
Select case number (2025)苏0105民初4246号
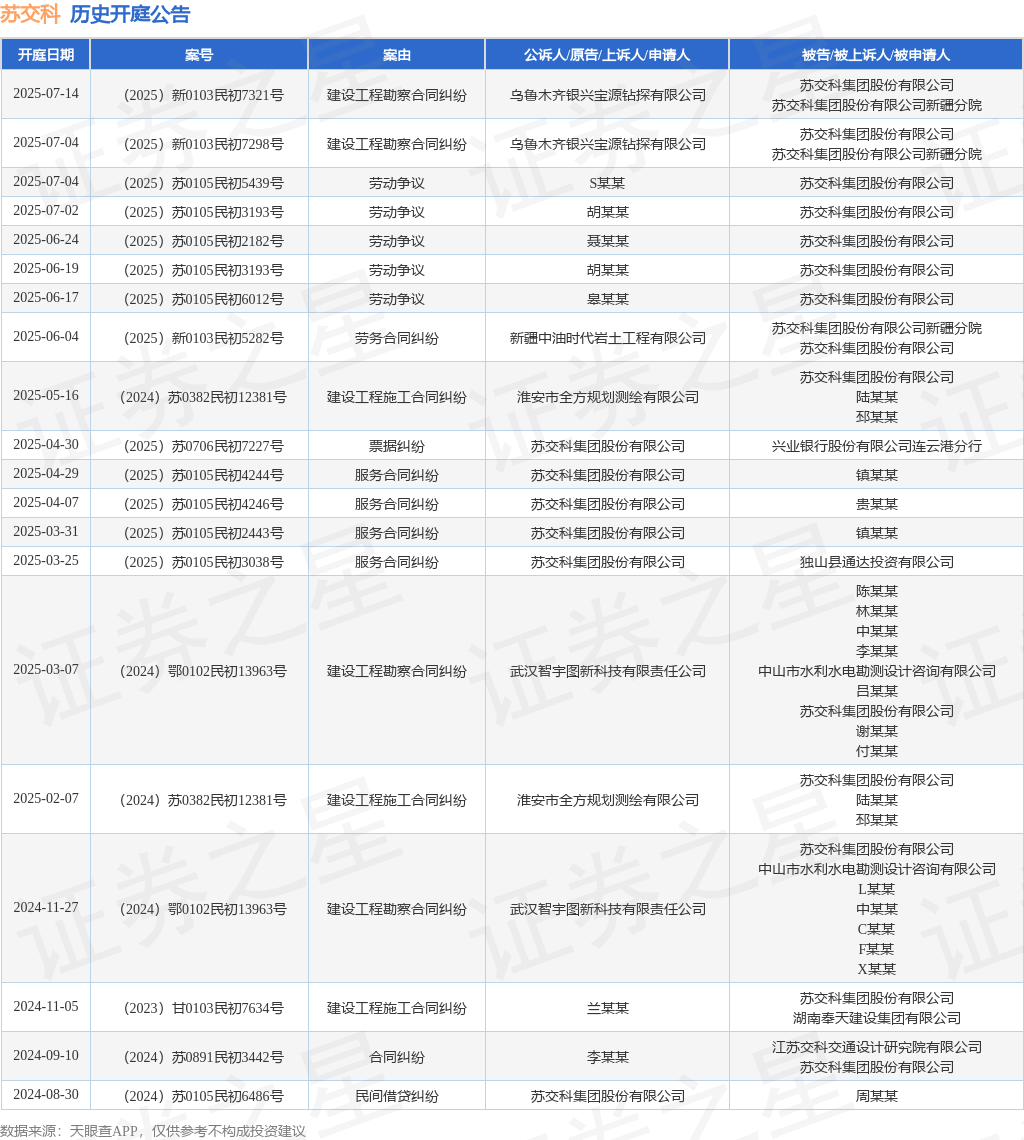click(203, 504)
